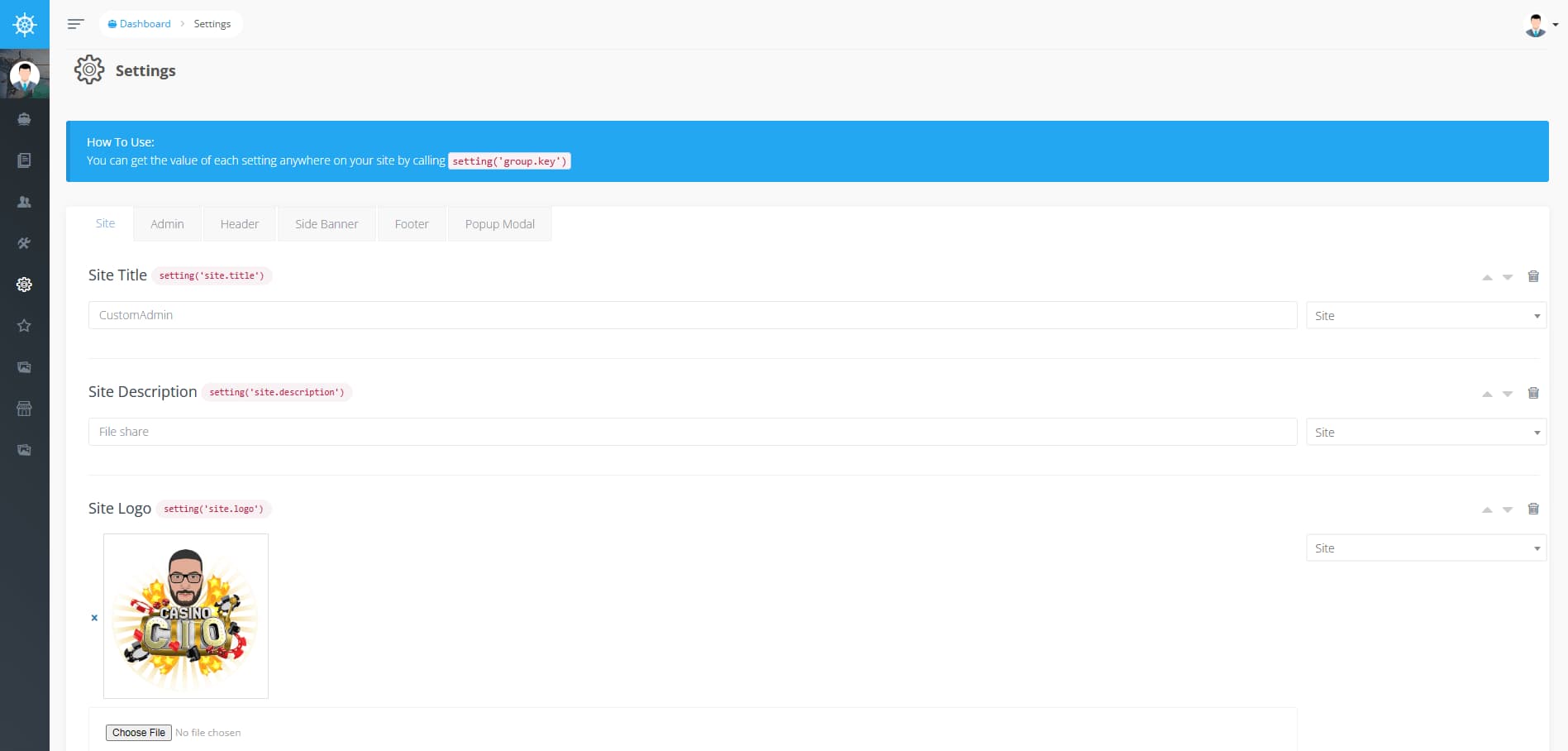Switch to the Side Banner tab
This screenshot has height=751, width=1568.
pyautogui.click(x=326, y=224)
